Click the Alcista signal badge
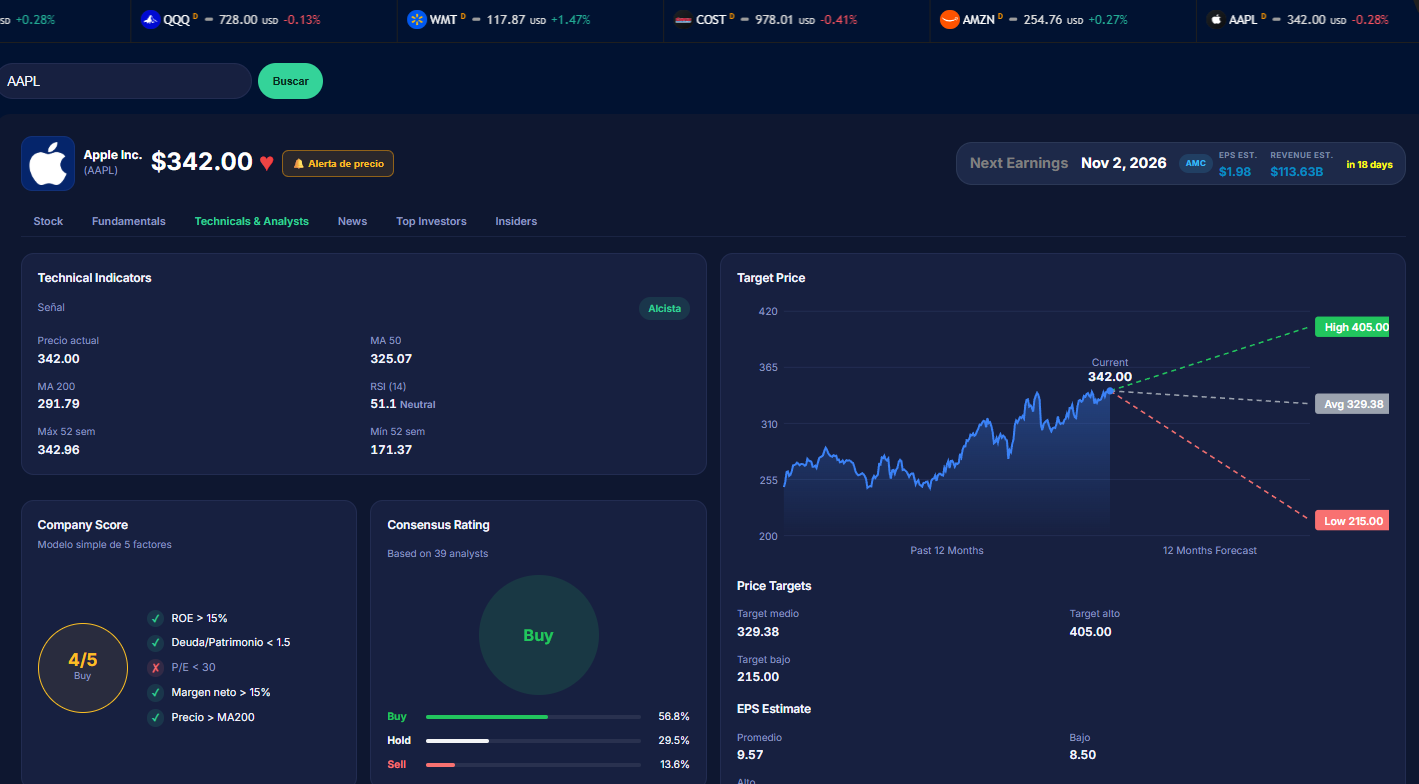 [x=664, y=308]
